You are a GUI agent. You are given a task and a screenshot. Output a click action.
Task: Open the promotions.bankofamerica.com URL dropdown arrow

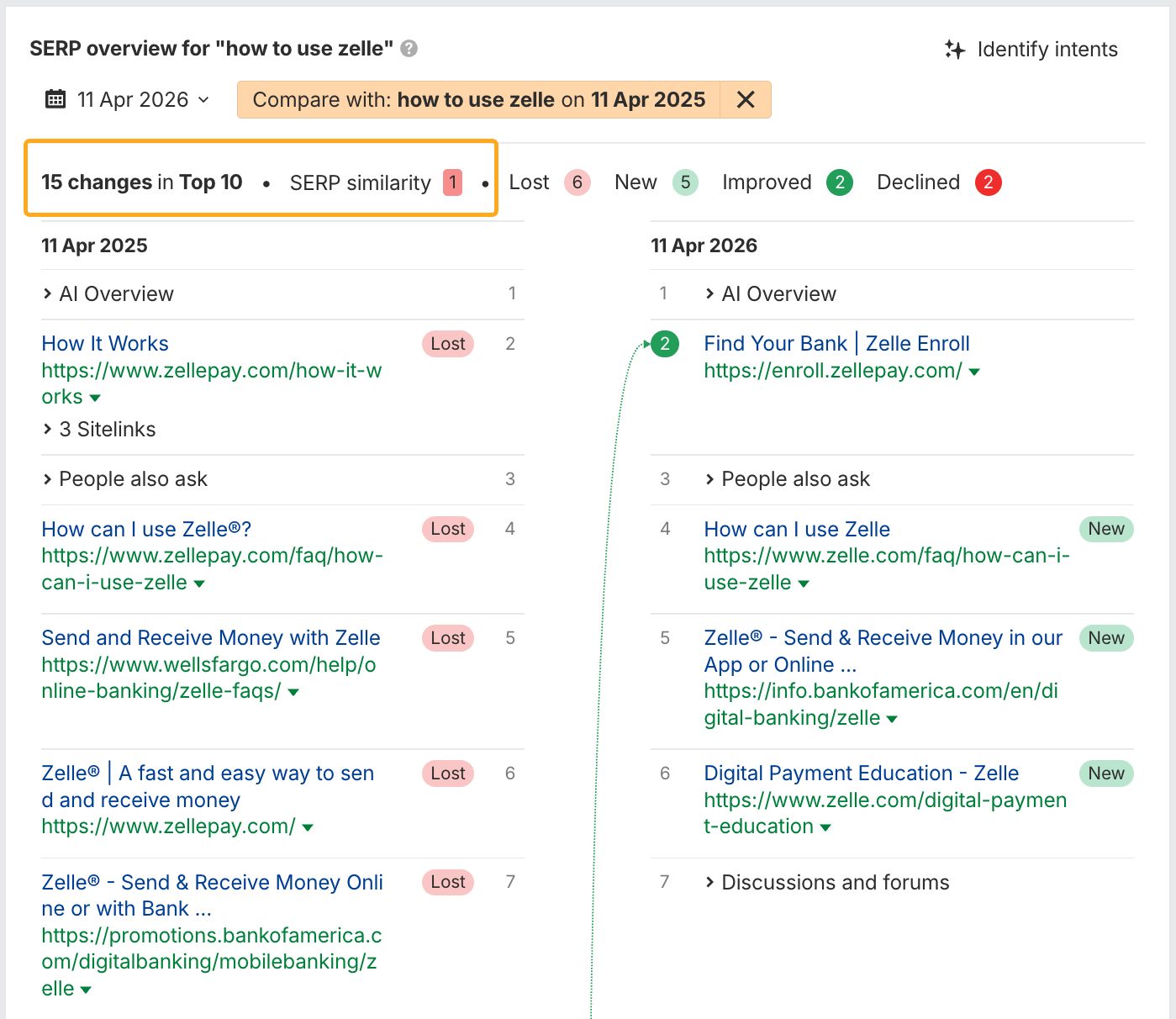[86, 990]
